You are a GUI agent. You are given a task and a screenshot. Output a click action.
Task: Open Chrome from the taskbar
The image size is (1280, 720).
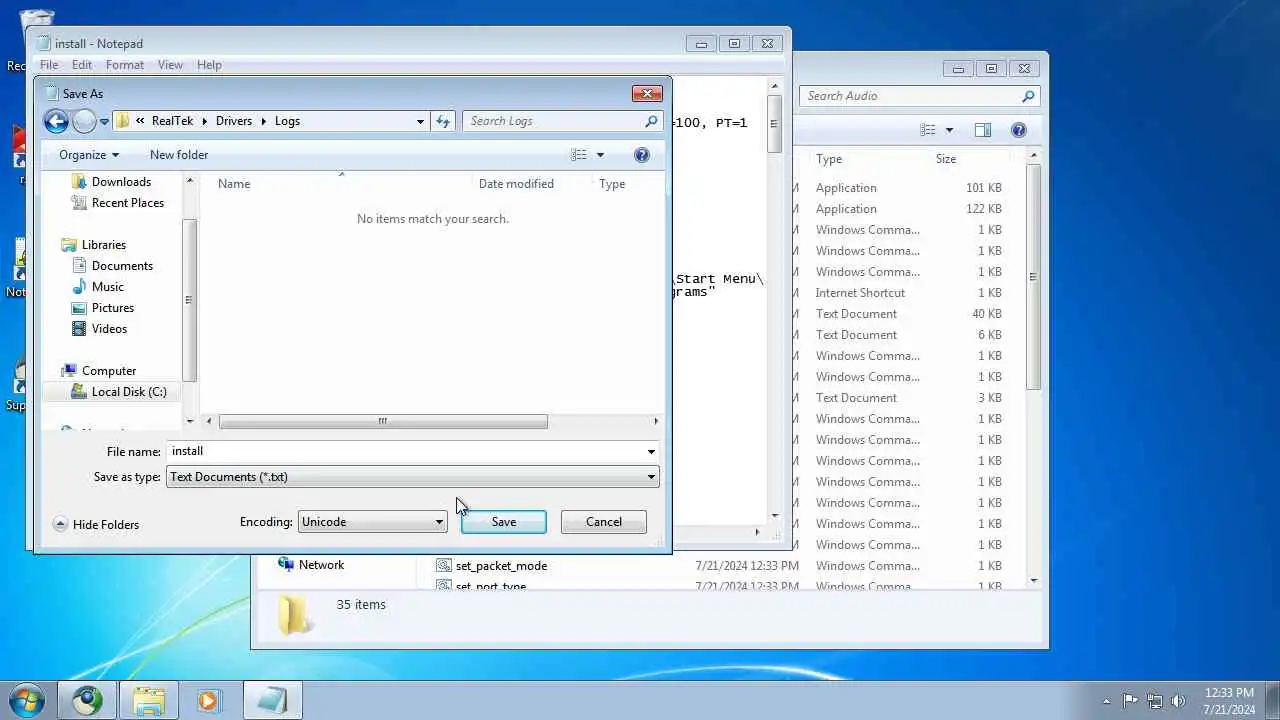pos(87,700)
